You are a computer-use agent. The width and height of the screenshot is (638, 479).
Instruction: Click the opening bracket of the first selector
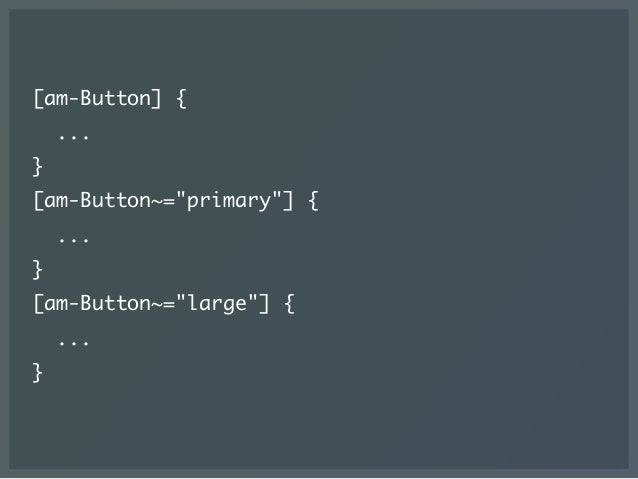pos(37,99)
